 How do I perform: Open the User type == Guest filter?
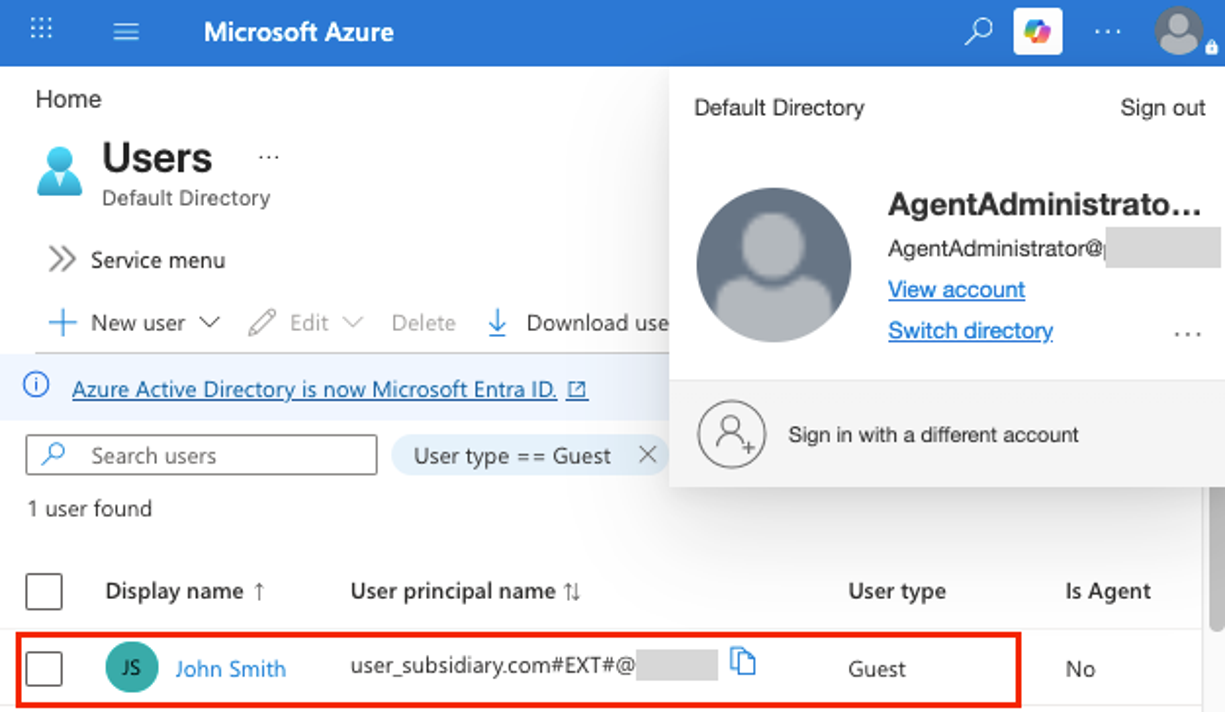coord(512,456)
